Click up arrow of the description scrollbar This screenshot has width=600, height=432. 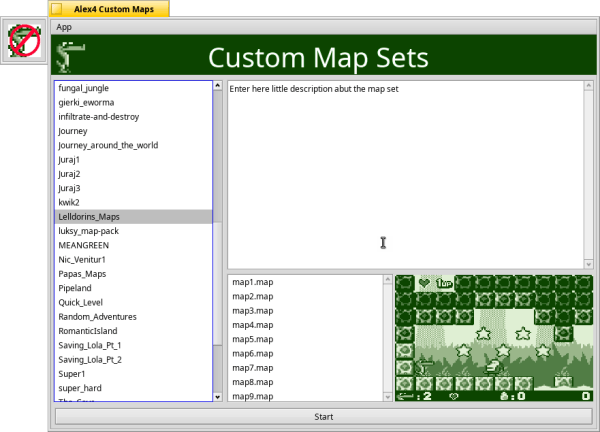[589, 86]
